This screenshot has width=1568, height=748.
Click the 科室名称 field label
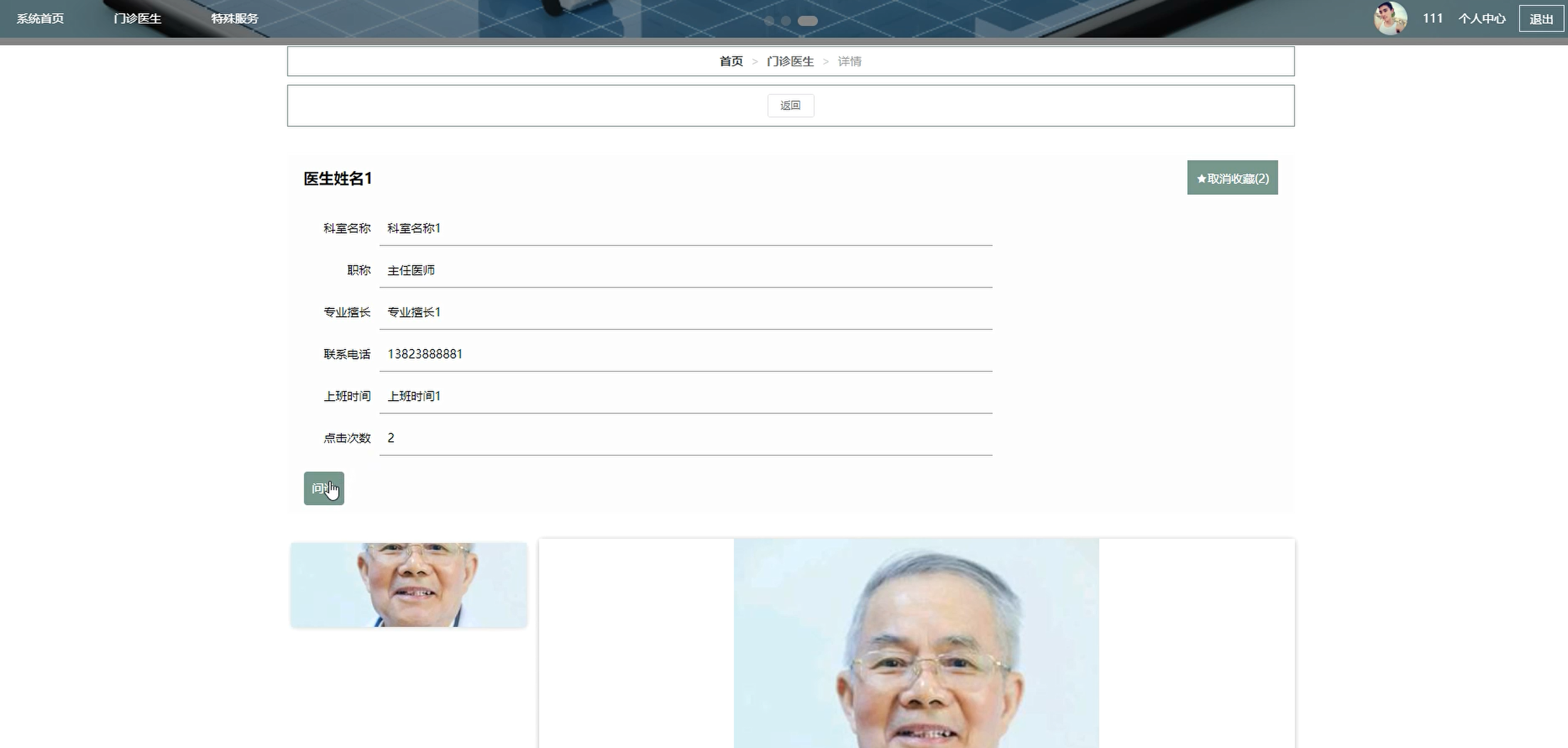tap(347, 228)
